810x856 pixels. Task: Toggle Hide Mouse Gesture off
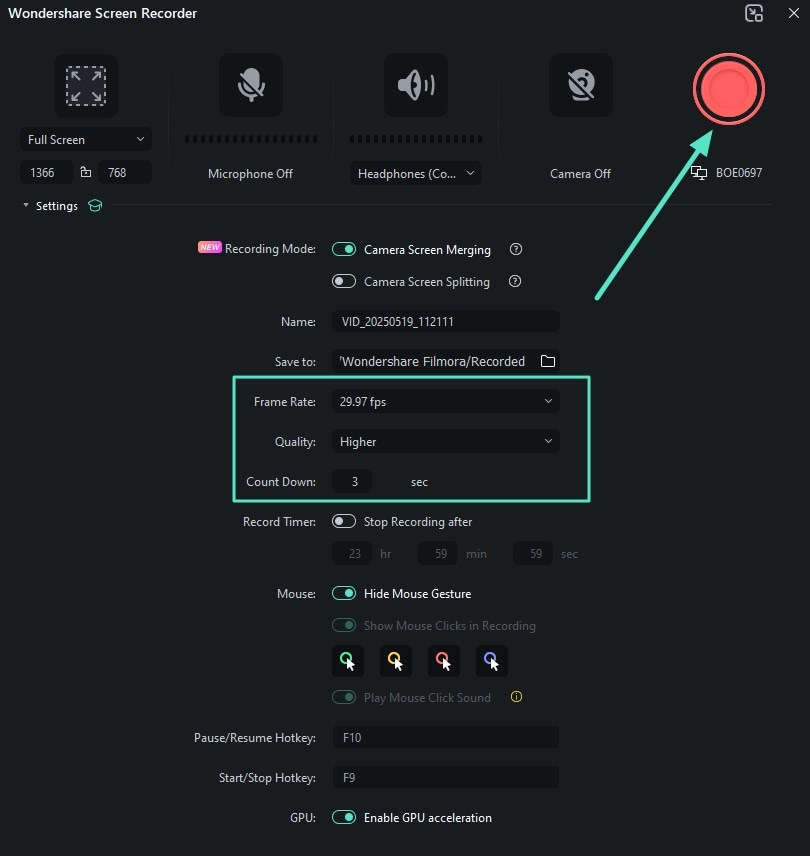tap(344, 593)
